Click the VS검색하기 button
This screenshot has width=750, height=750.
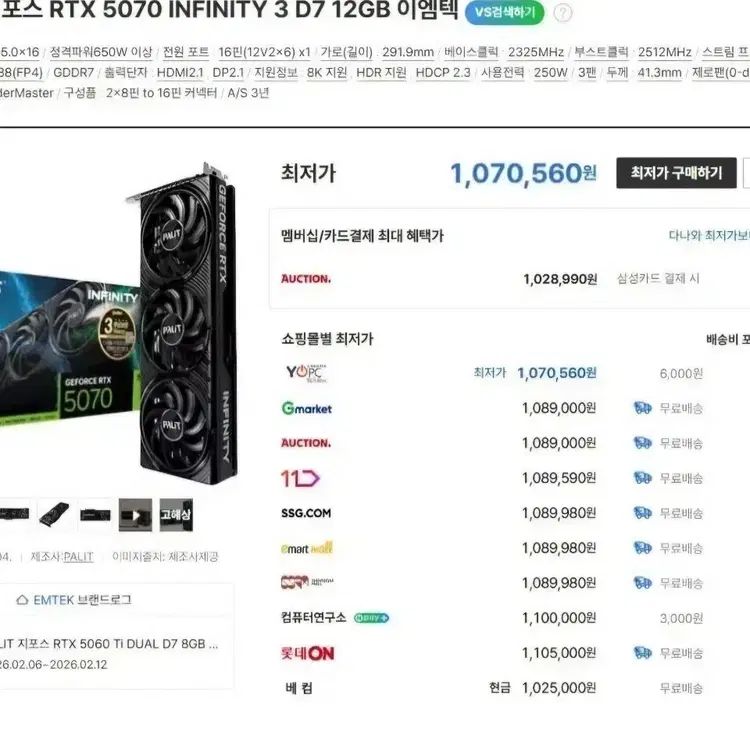coord(504,12)
